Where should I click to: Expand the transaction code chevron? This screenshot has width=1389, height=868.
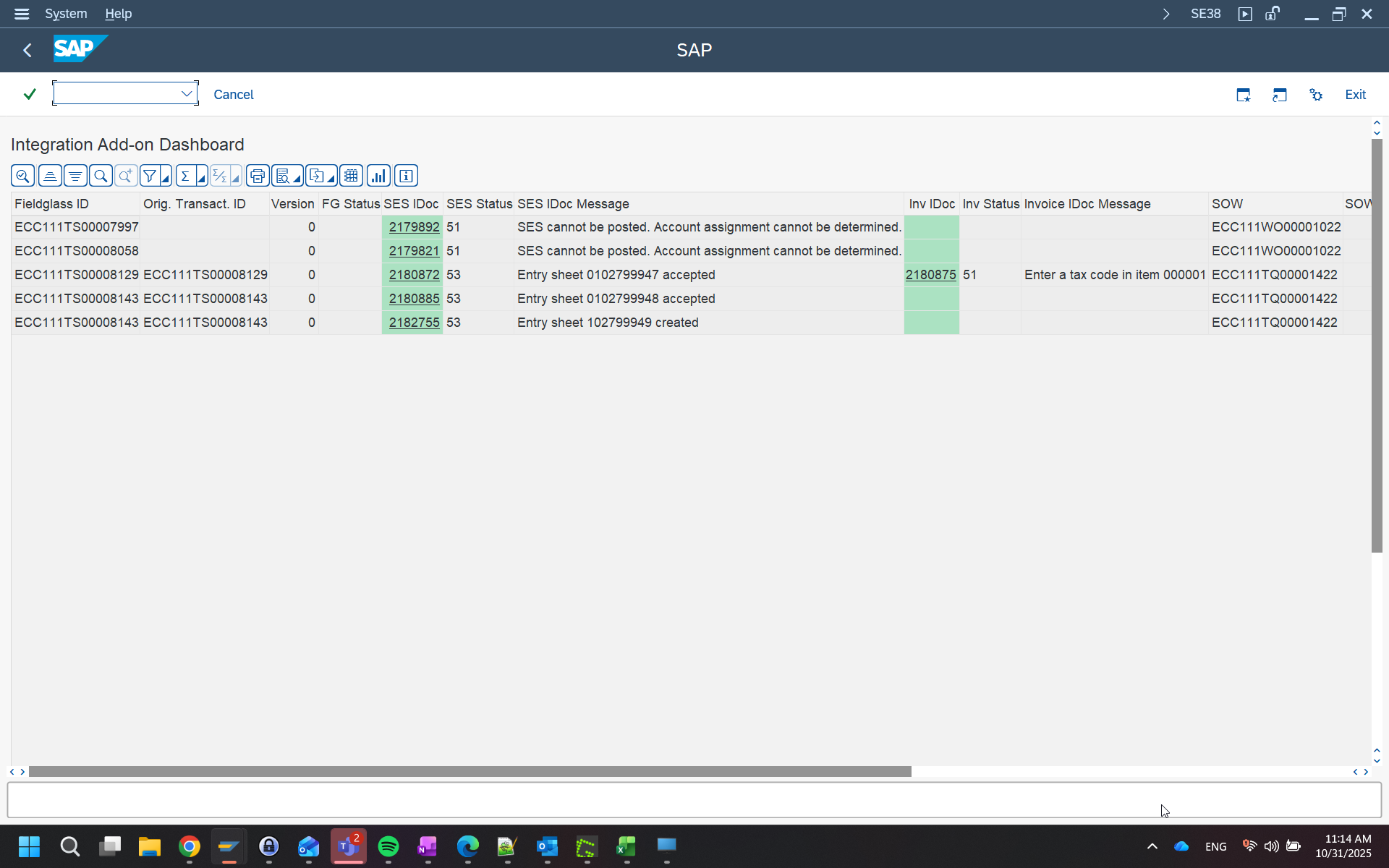tap(1165, 14)
